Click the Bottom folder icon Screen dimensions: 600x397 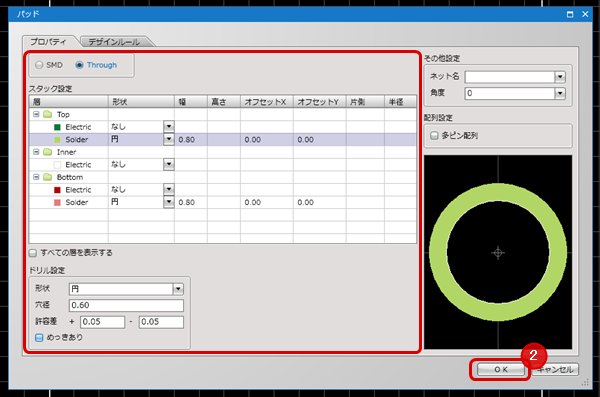click(47, 177)
